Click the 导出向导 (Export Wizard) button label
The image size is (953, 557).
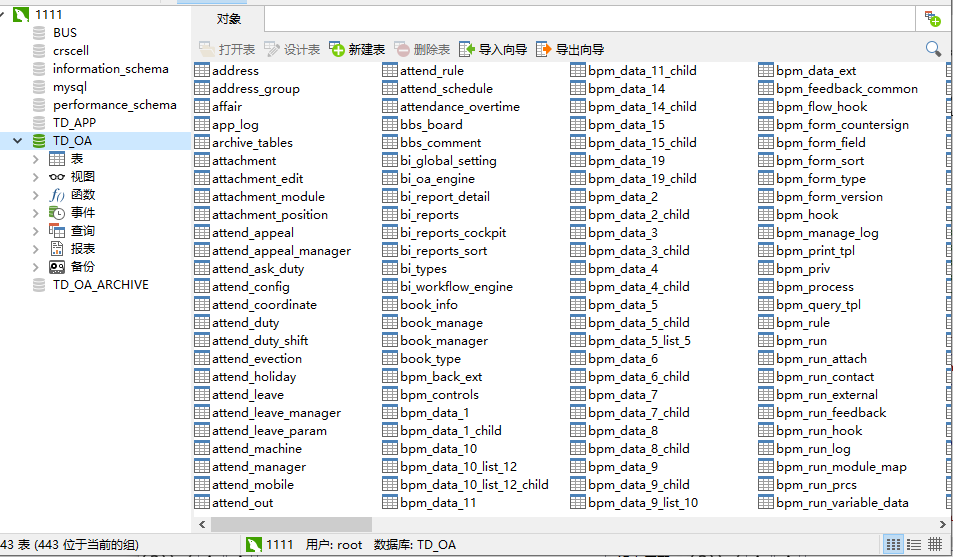(580, 49)
